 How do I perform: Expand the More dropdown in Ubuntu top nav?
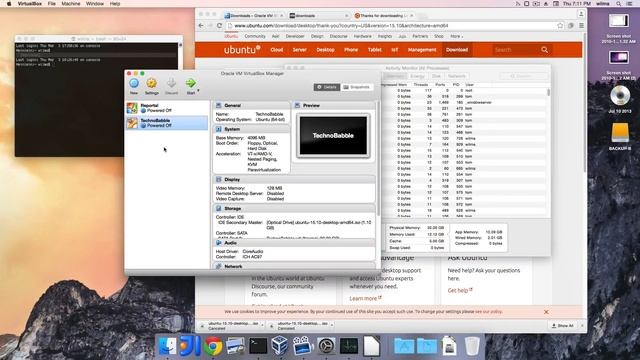point(456,36)
